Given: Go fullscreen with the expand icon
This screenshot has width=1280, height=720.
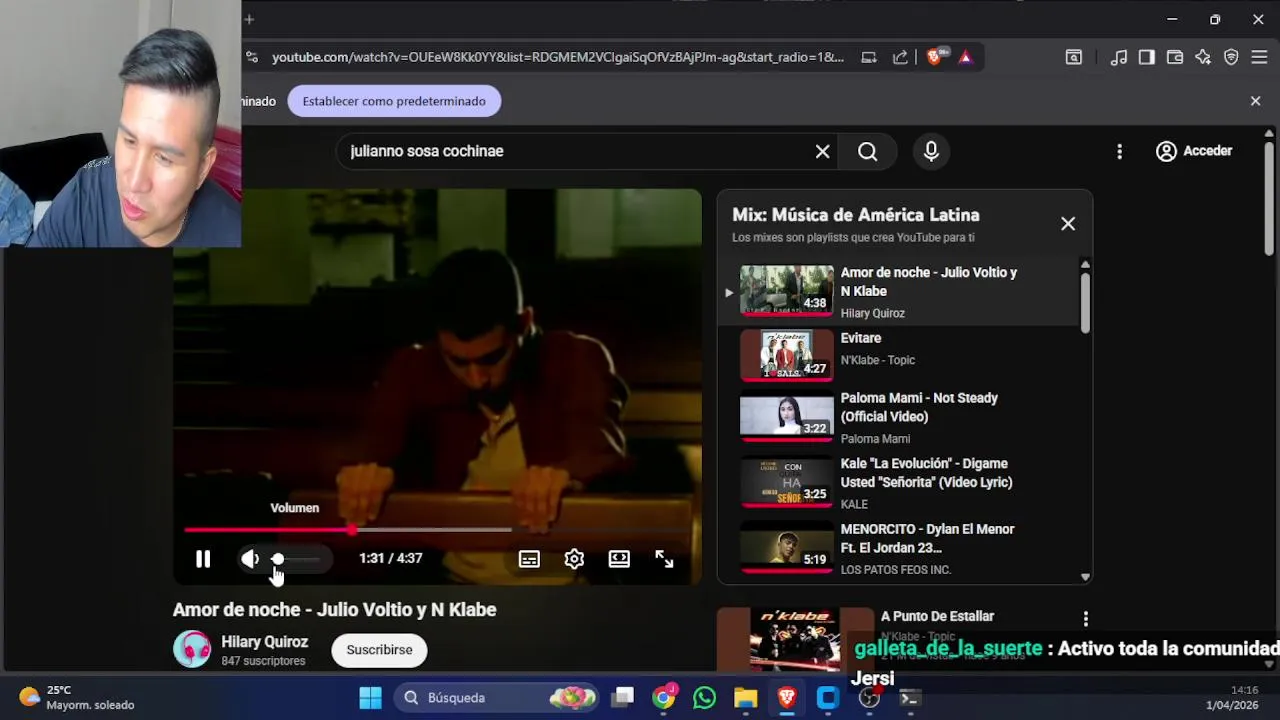Looking at the screenshot, I should [664, 559].
